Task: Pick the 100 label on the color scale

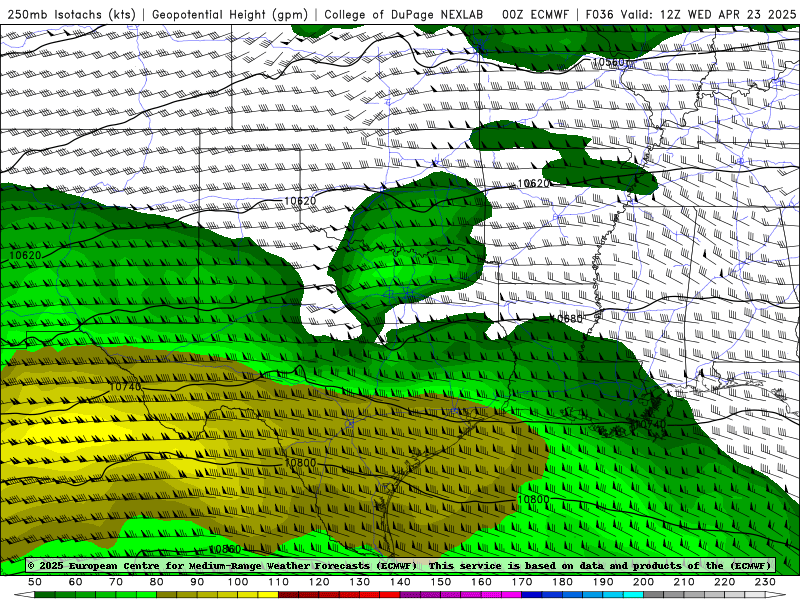Action: click(x=238, y=582)
